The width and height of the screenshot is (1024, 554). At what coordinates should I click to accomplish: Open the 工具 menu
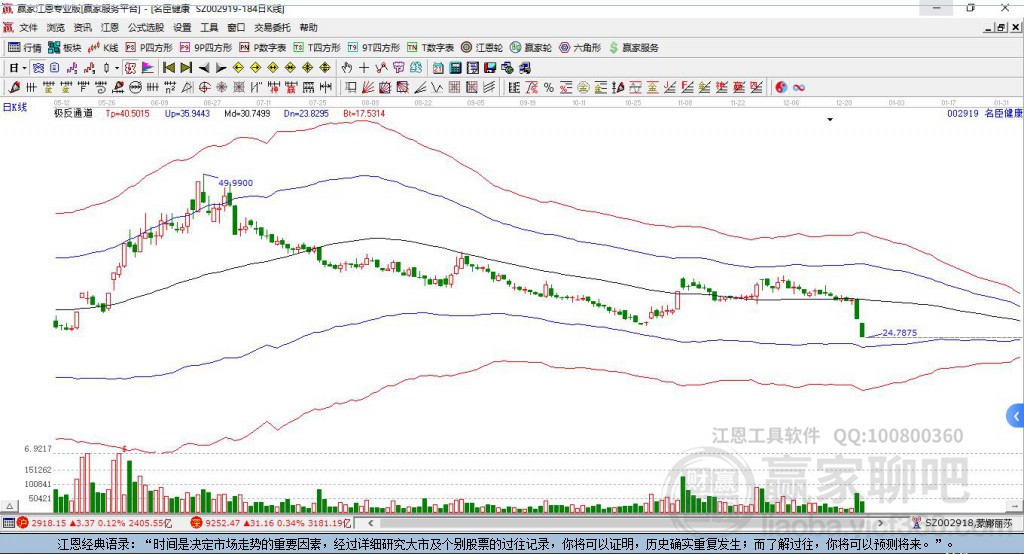[209, 27]
